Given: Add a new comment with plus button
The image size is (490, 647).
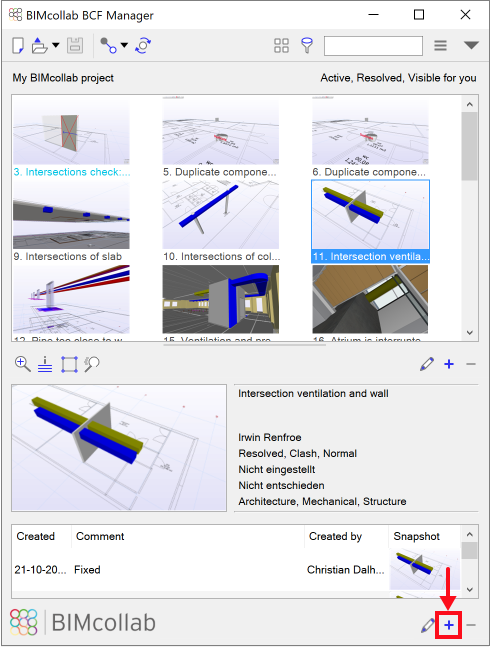Looking at the screenshot, I should 449,625.
